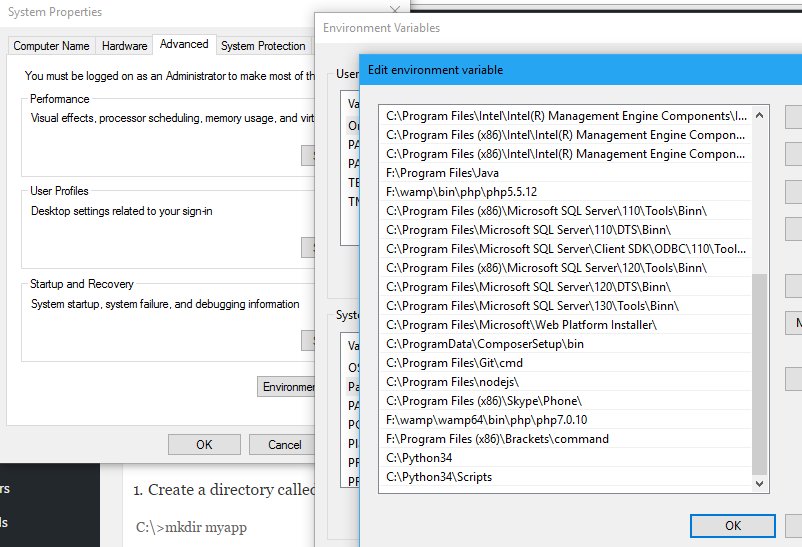The width and height of the screenshot is (802, 547).
Task: Select SQL Server Client SDK ODBC path
Action: (x=566, y=248)
